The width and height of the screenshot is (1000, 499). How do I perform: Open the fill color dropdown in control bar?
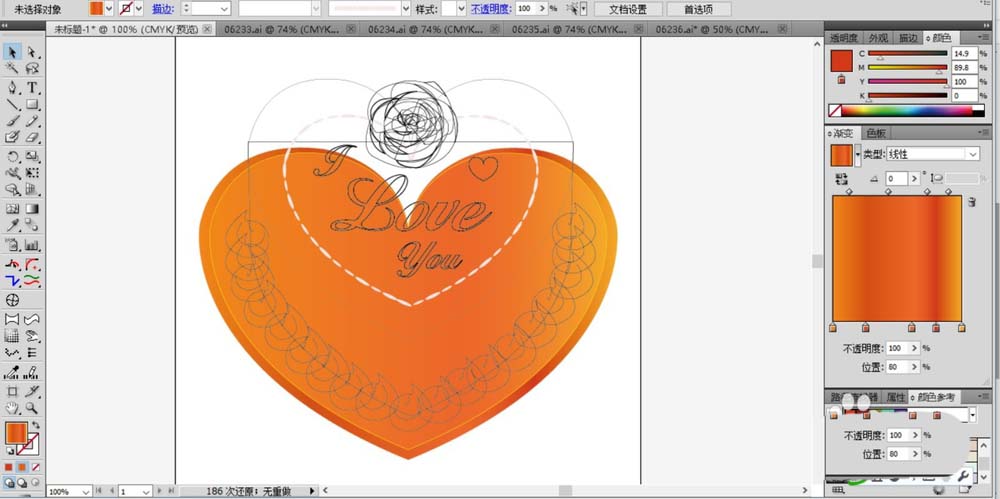coord(108,8)
